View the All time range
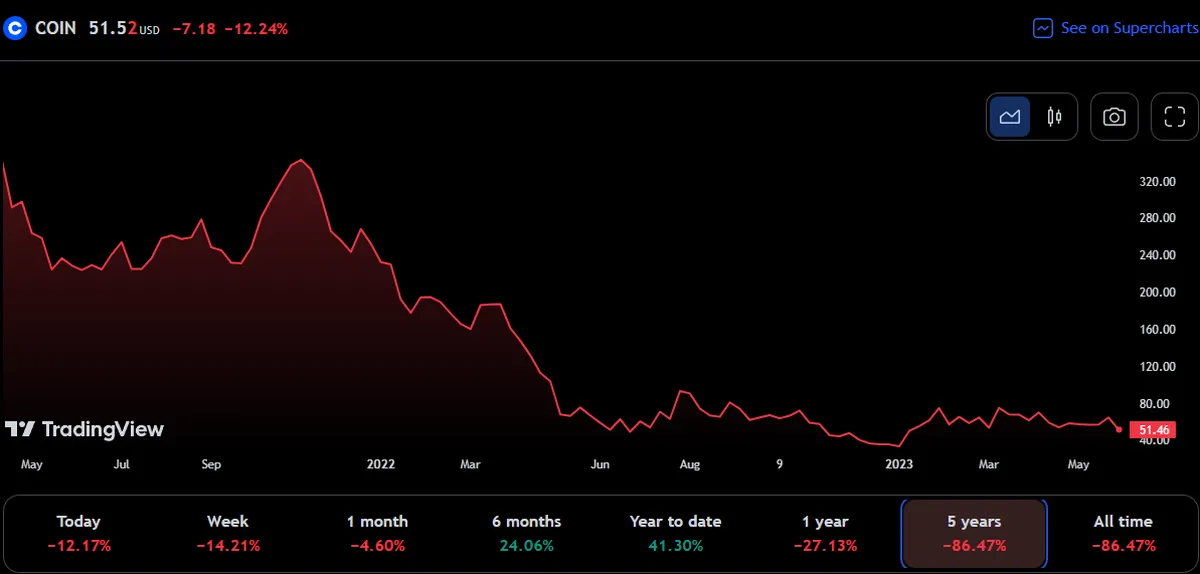 point(1123,533)
